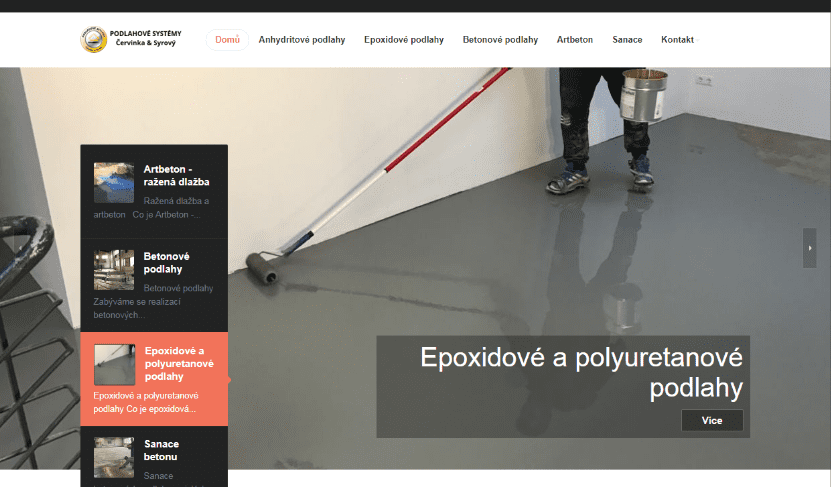Select the Betonové podlahy slide thumbnail
Screen dimensions: 831x489
point(114,270)
